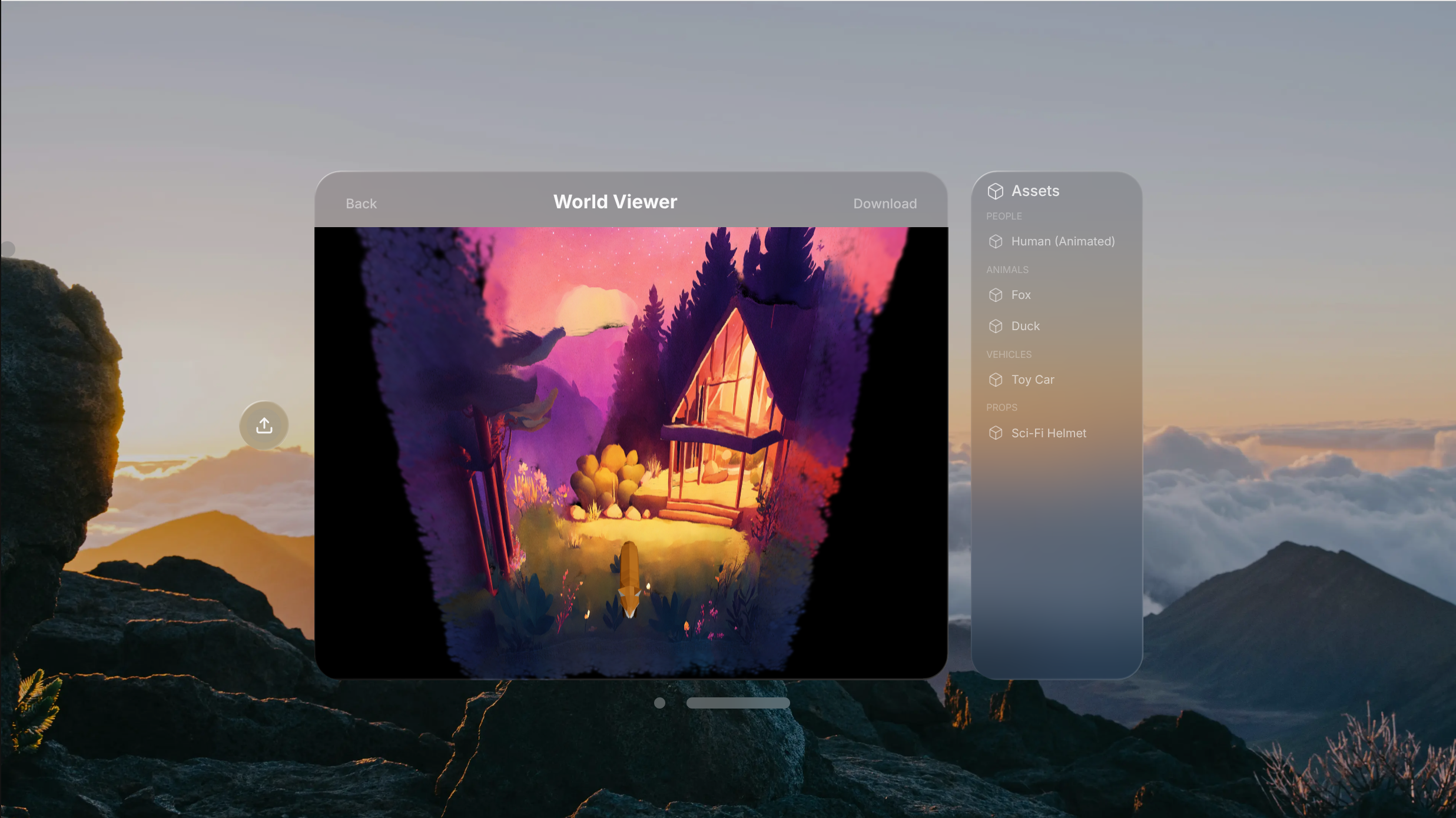
Task: Download the current world
Action: [884, 204]
